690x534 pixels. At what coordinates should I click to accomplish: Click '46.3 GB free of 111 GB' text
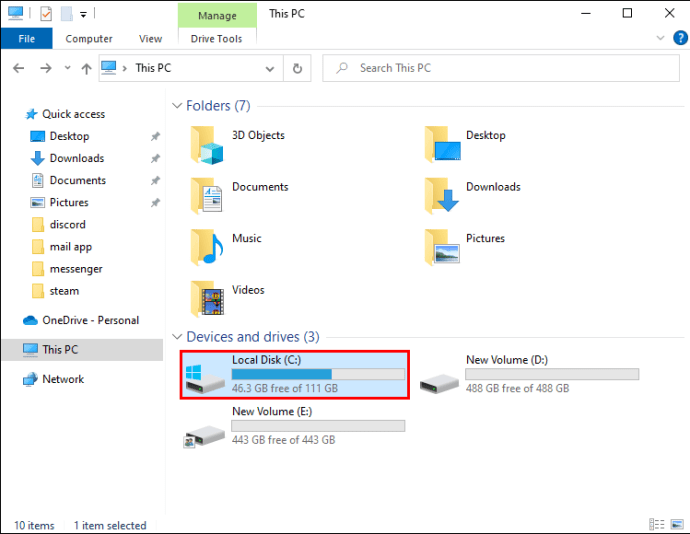285,388
